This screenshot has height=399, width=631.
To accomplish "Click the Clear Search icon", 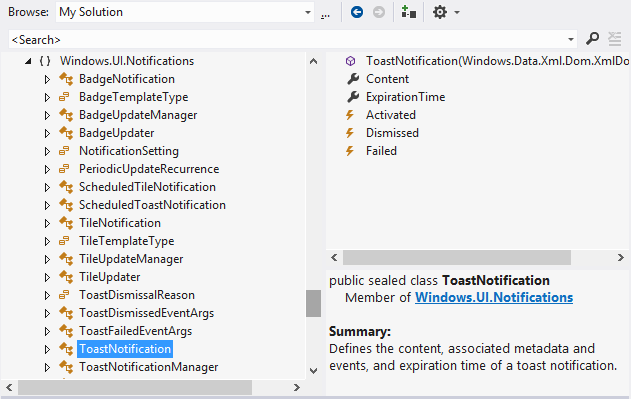I will (615, 39).
